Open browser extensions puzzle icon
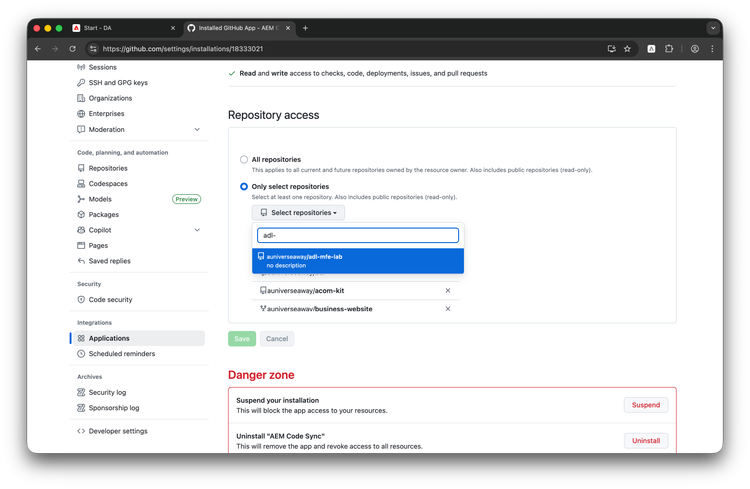This screenshot has width=750, height=489. click(x=669, y=48)
